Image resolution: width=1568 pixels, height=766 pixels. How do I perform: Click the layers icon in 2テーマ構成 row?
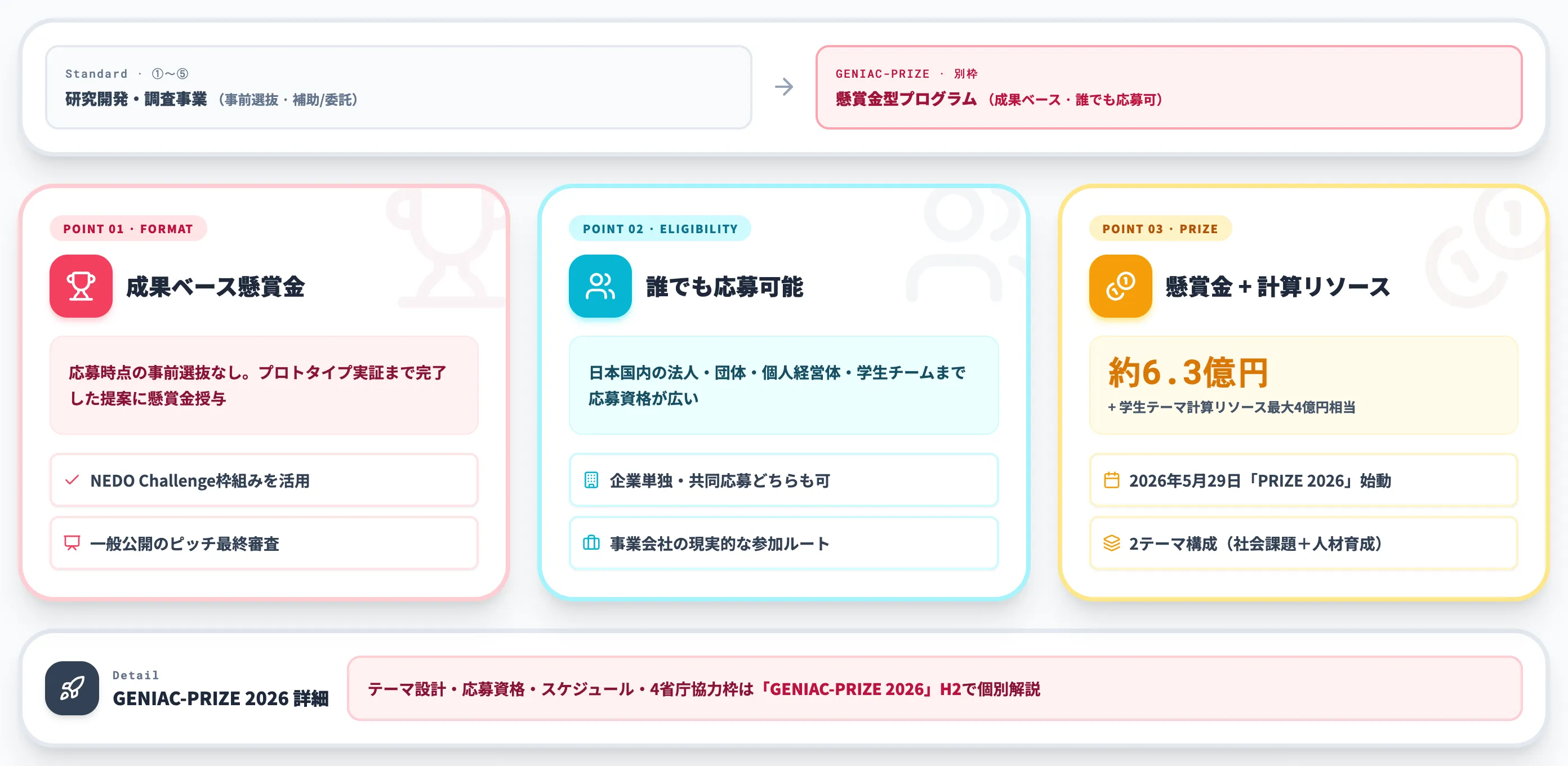pyautogui.click(x=1111, y=543)
